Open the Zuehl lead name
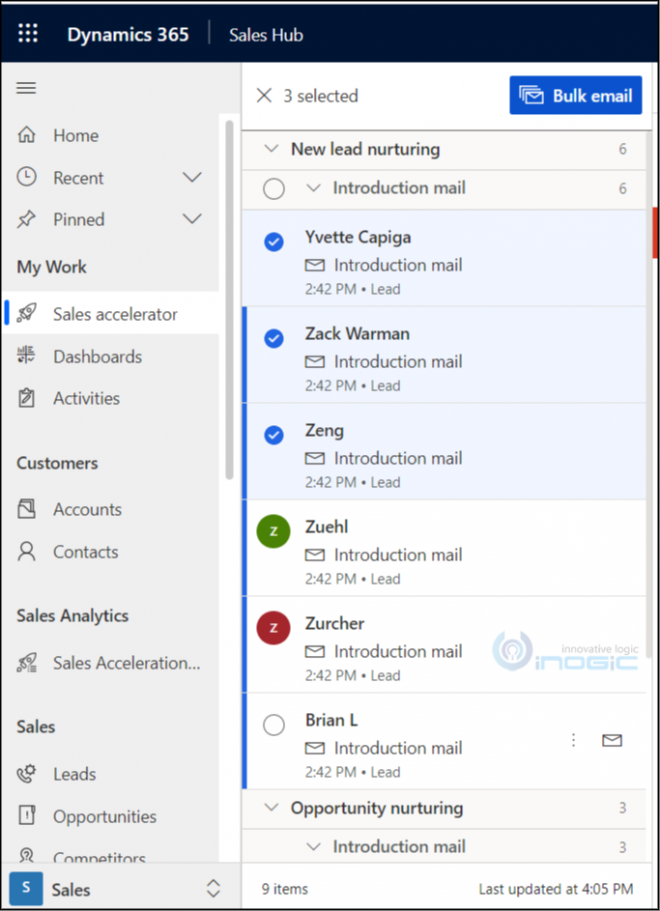This screenshot has width=660, height=911. click(x=327, y=527)
